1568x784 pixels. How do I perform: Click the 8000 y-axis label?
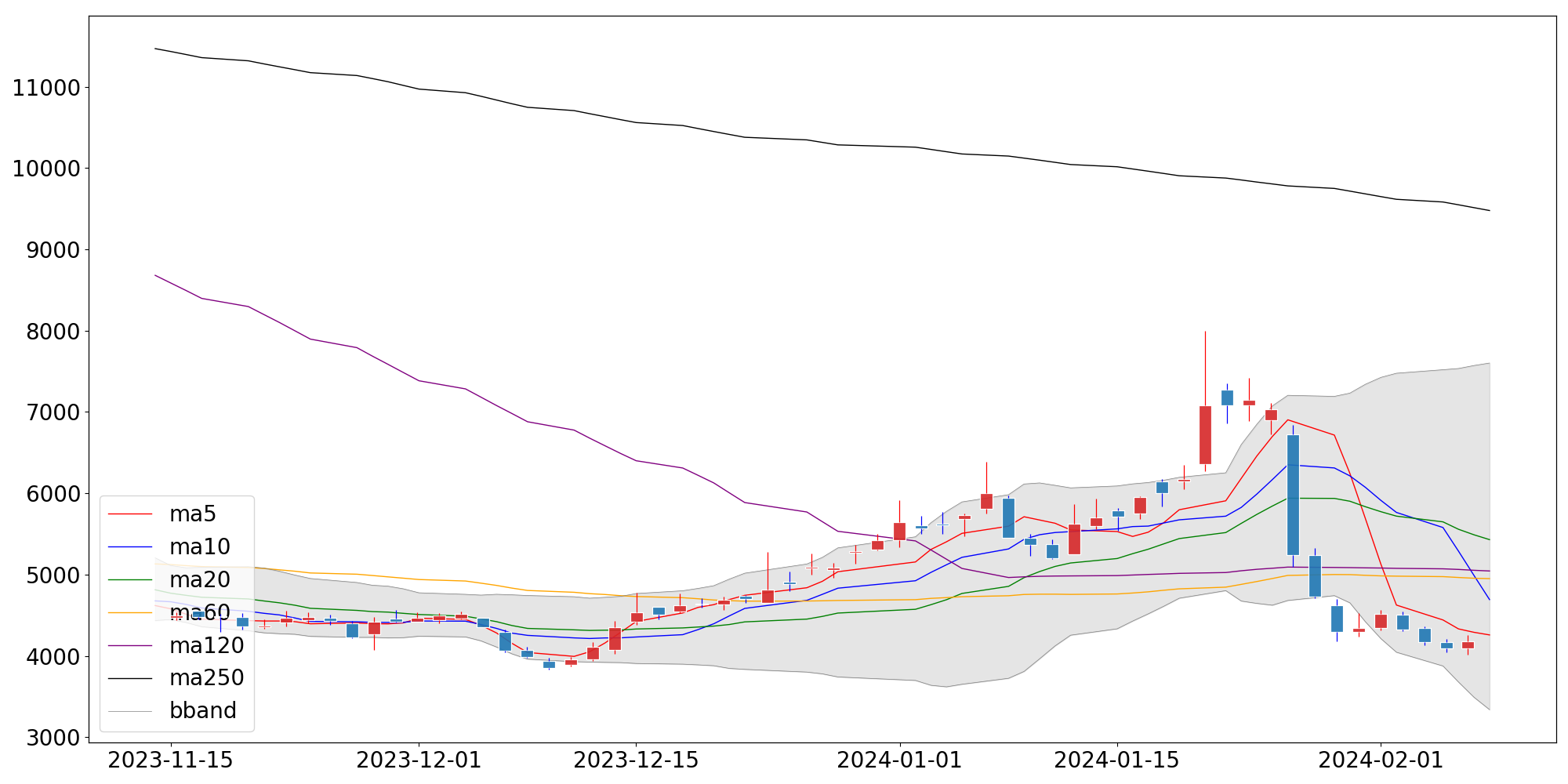53,332
